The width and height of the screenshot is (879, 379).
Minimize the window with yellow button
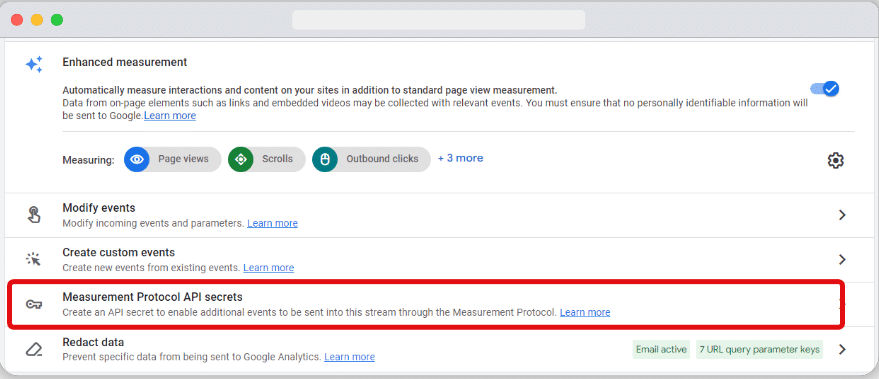[37, 20]
